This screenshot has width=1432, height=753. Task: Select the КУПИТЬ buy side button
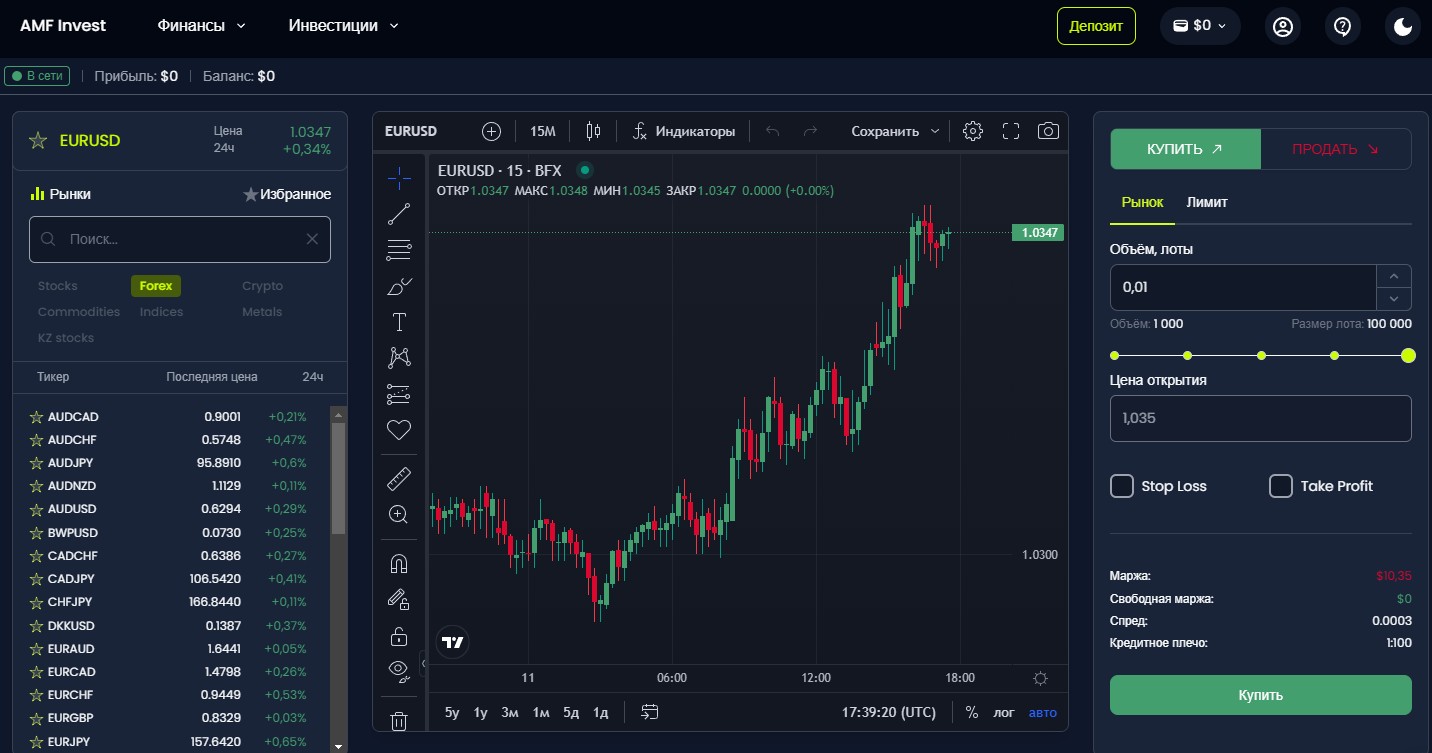click(1186, 149)
